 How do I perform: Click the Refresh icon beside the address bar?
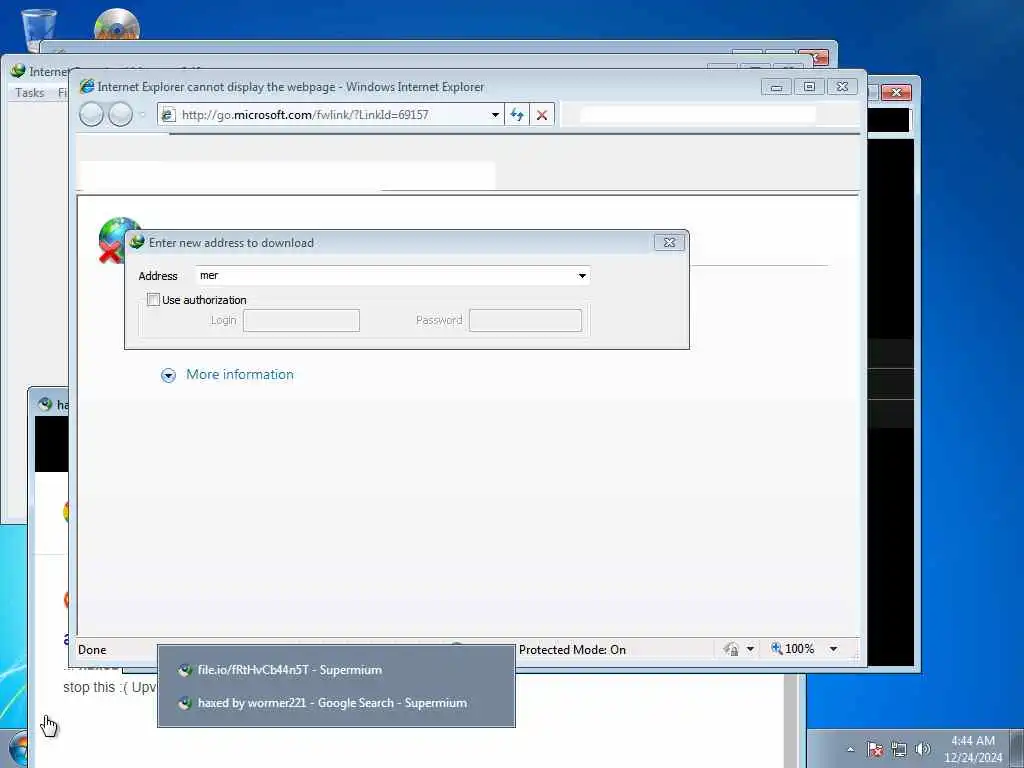tap(517, 115)
